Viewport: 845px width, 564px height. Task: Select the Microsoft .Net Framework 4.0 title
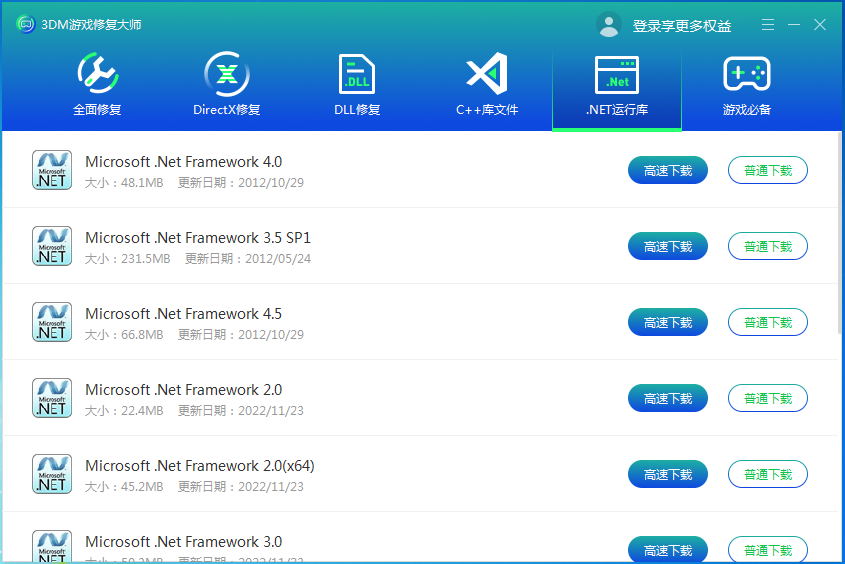[x=184, y=162]
